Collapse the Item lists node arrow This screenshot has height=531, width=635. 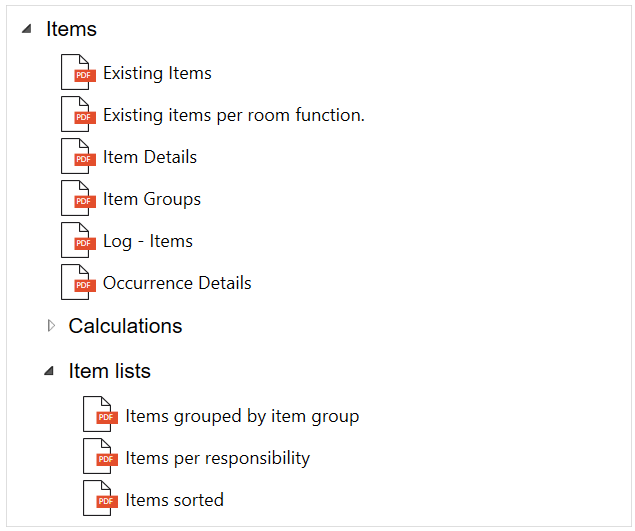(49, 371)
